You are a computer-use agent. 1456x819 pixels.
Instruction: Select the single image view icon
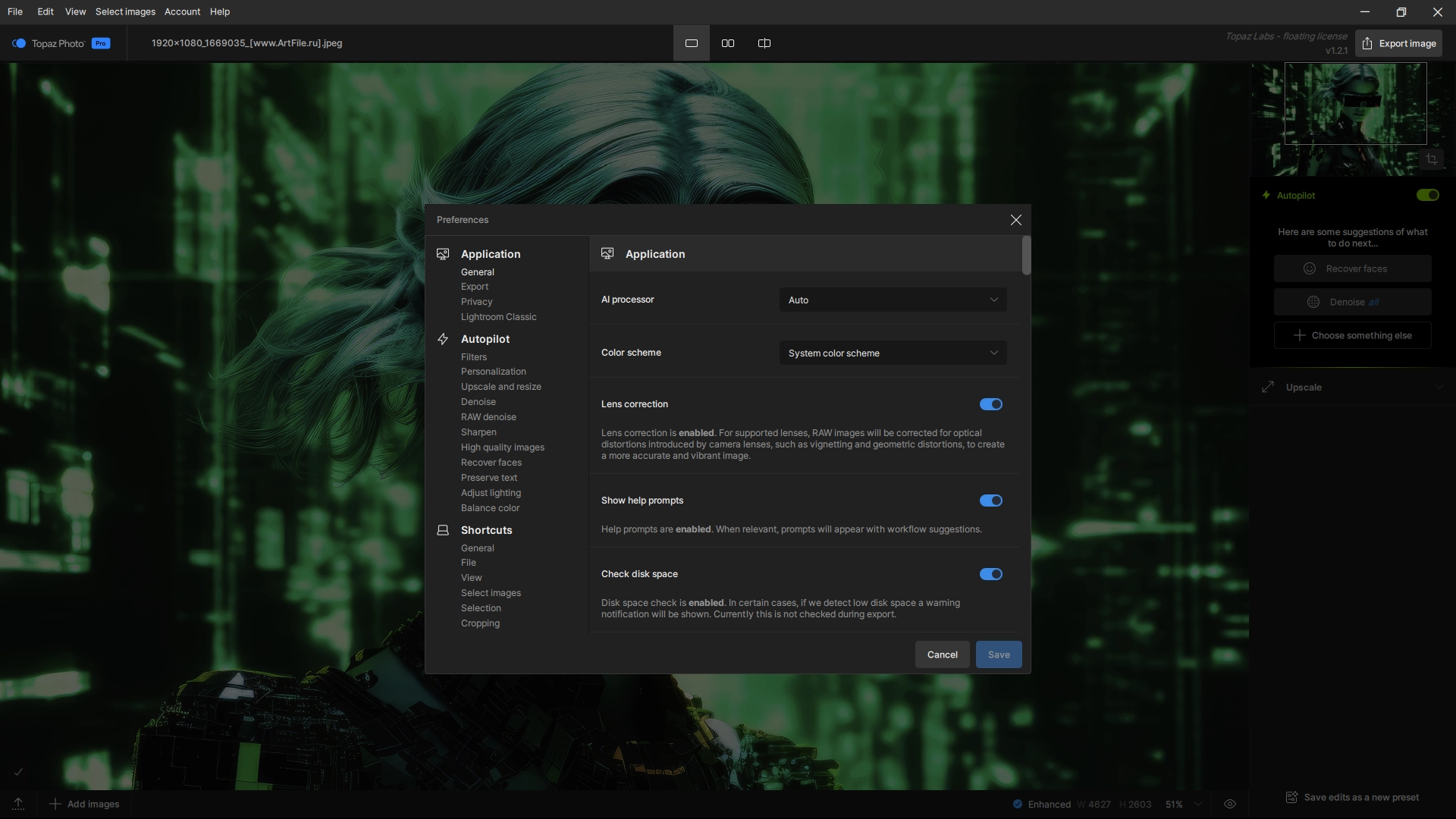click(x=691, y=43)
